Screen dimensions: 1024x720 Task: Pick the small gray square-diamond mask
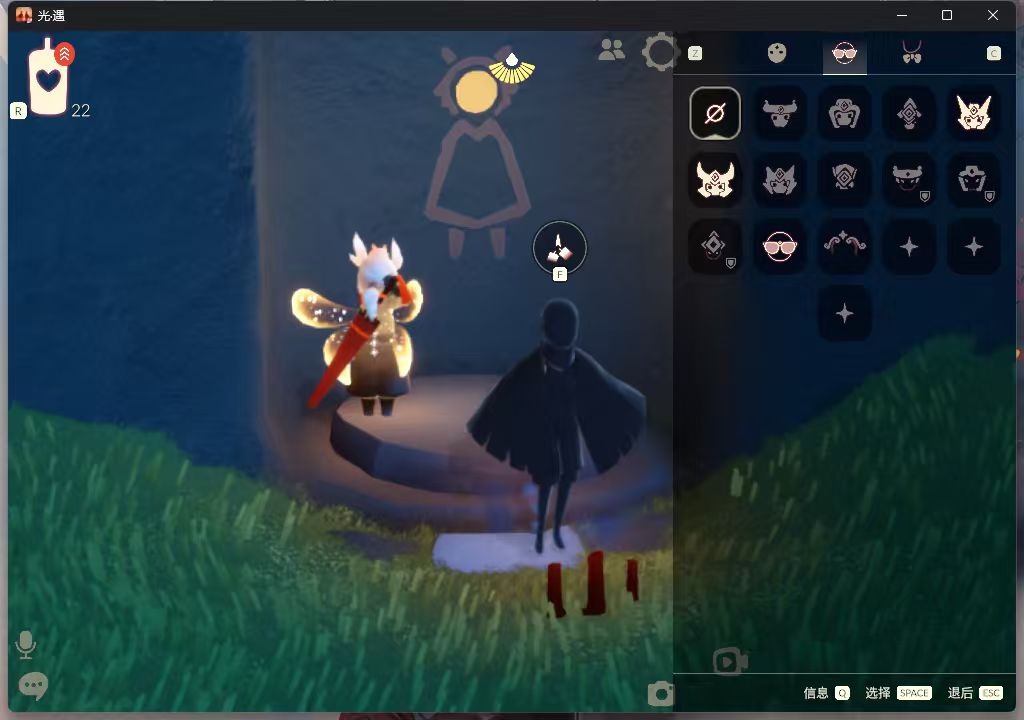click(x=844, y=180)
